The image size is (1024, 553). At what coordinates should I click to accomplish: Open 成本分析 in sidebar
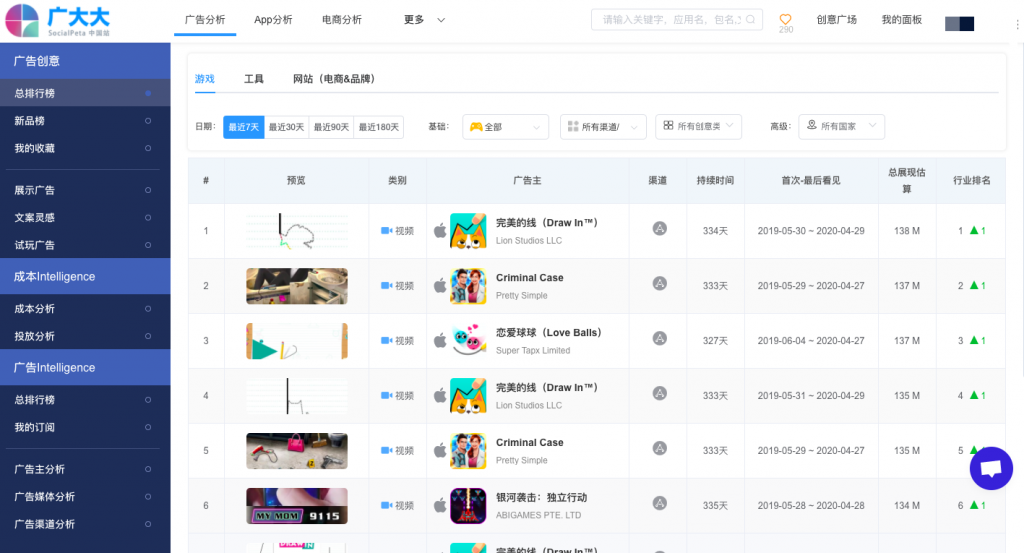pos(85,309)
